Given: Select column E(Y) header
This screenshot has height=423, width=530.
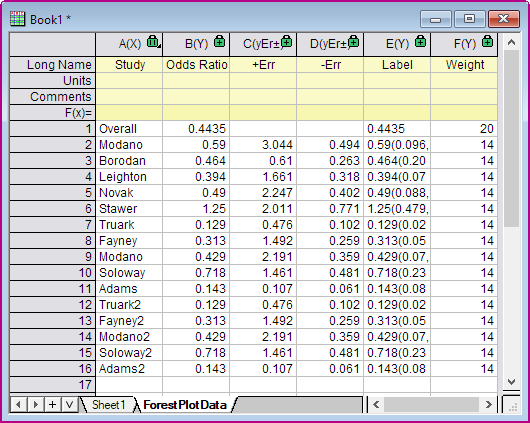Looking at the screenshot, I should point(397,44).
